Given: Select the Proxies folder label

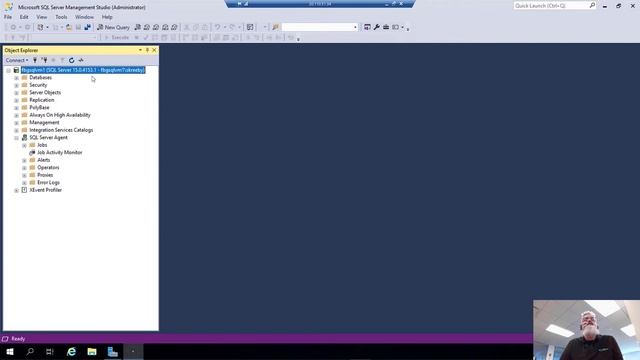Looking at the screenshot, I should [45, 175].
